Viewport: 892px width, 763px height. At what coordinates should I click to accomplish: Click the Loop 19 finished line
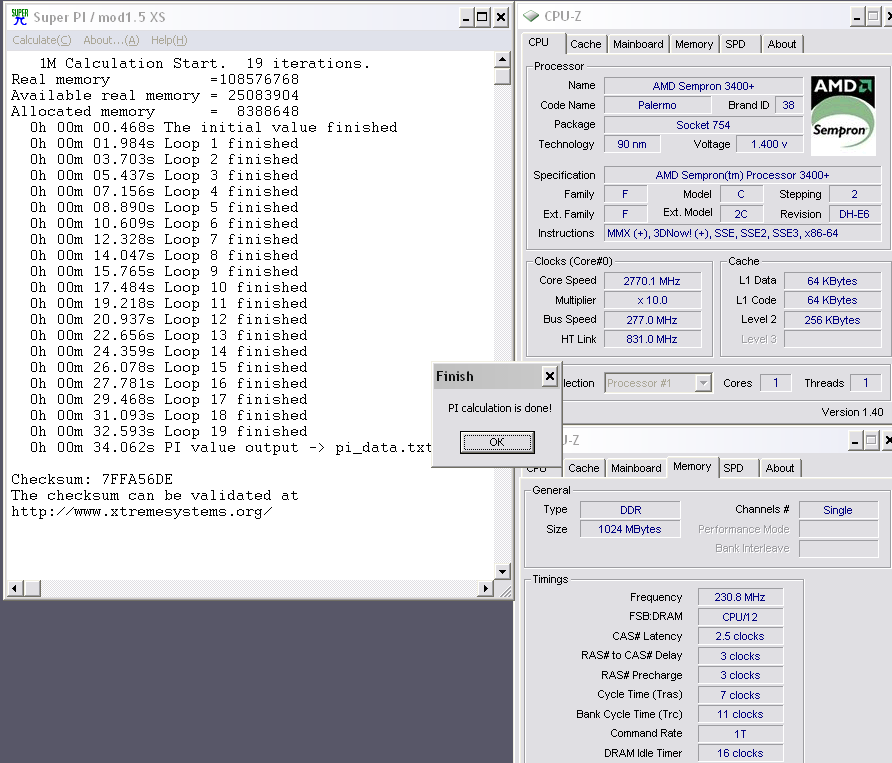click(168, 431)
